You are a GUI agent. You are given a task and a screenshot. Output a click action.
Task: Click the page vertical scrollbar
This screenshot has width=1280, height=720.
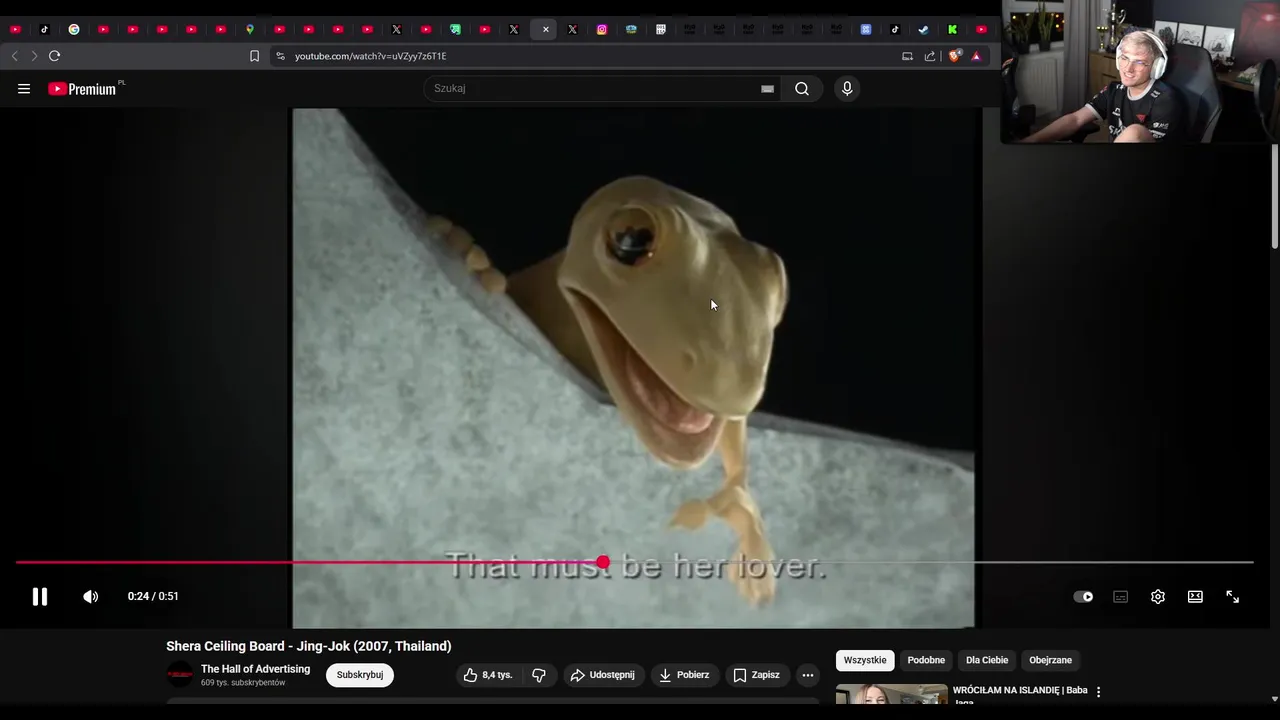click(x=1274, y=196)
